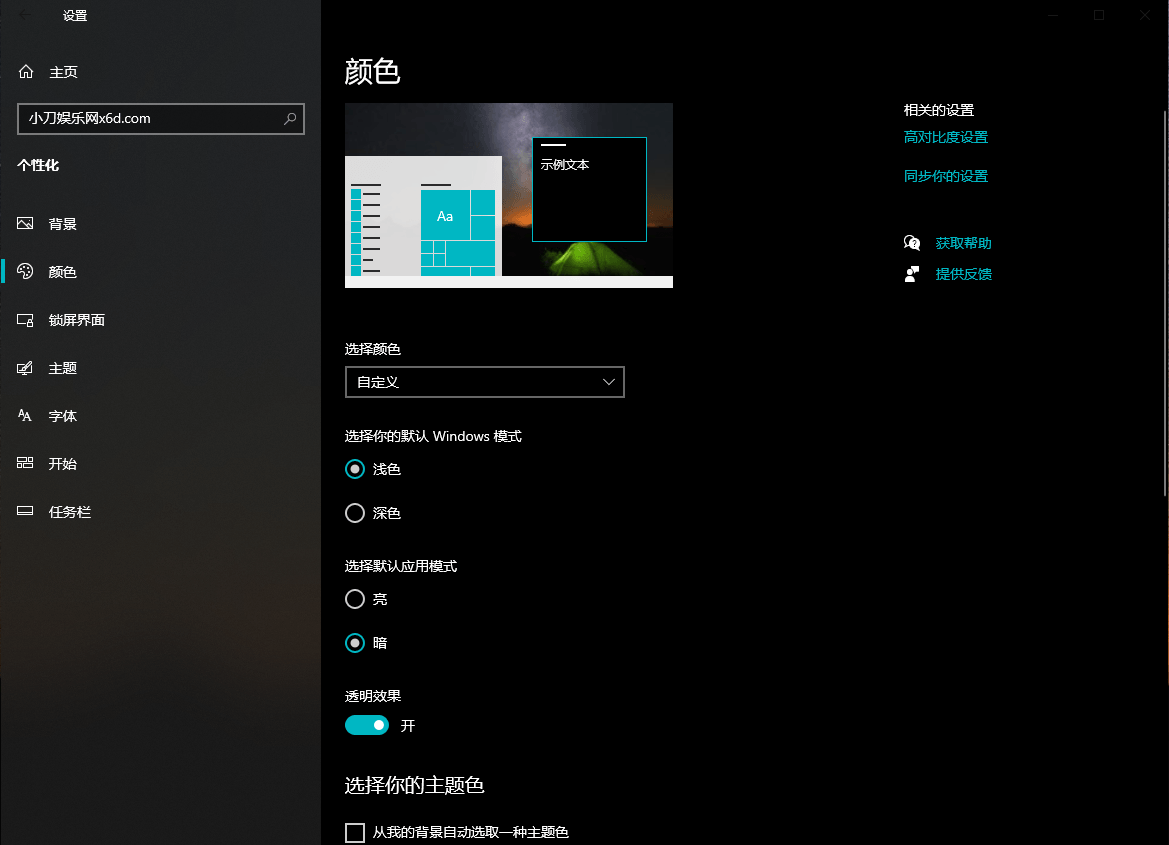
Task: Return to Settings 主页 (Home)
Action: coord(62,71)
